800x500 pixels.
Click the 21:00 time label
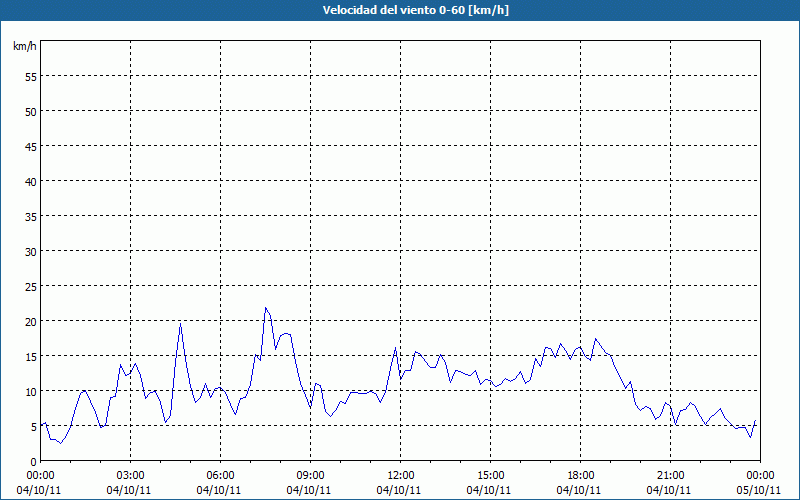(x=670, y=476)
